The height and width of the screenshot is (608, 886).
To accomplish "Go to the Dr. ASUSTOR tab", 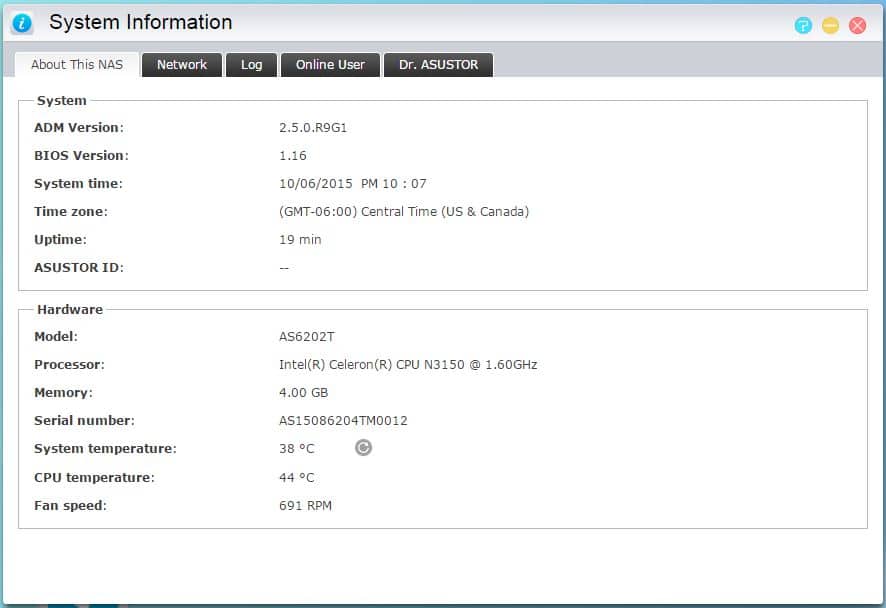I will pyautogui.click(x=438, y=65).
